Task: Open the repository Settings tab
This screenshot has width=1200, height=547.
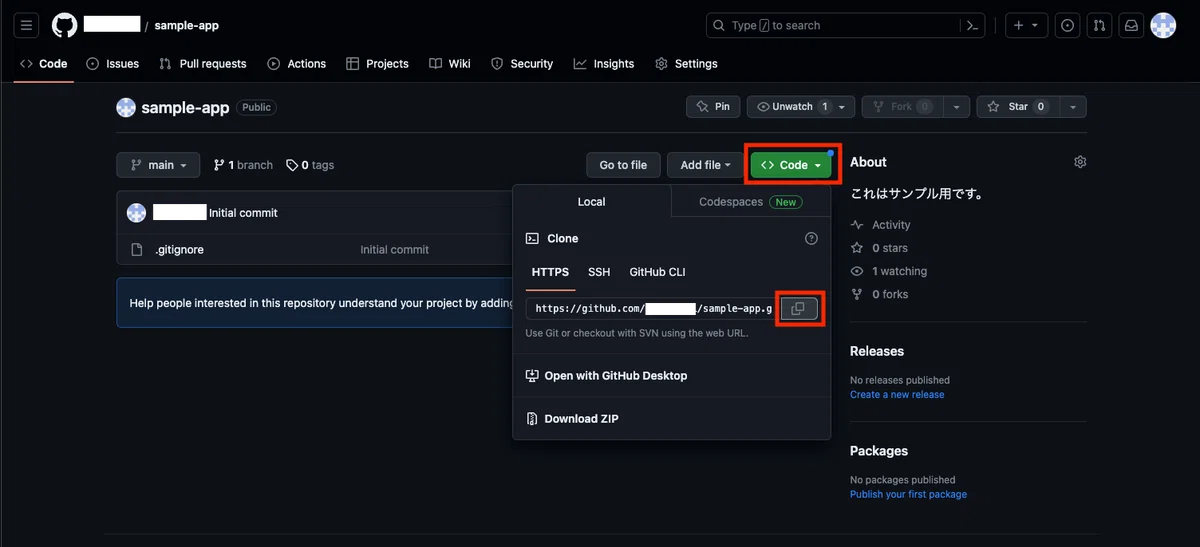Action: [686, 64]
